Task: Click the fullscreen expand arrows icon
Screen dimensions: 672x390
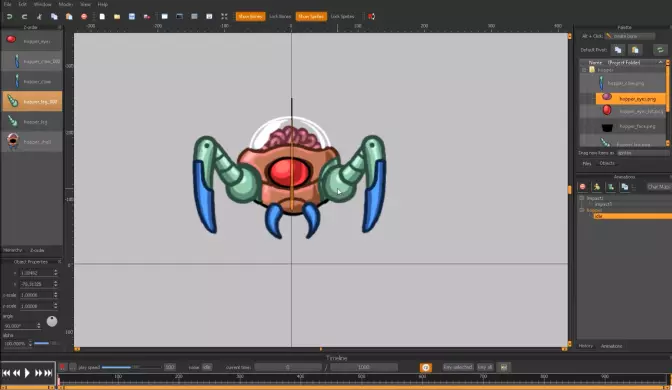Action: click(224, 16)
